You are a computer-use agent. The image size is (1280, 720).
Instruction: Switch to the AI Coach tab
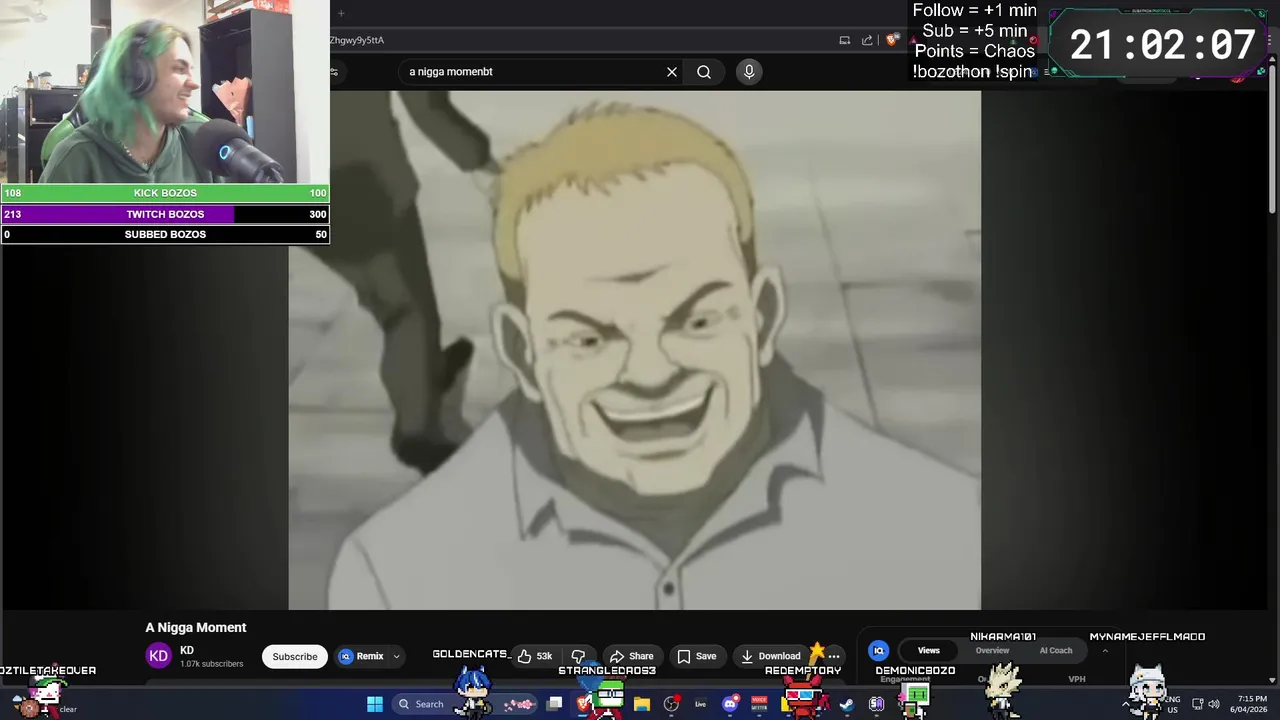pyautogui.click(x=1056, y=651)
